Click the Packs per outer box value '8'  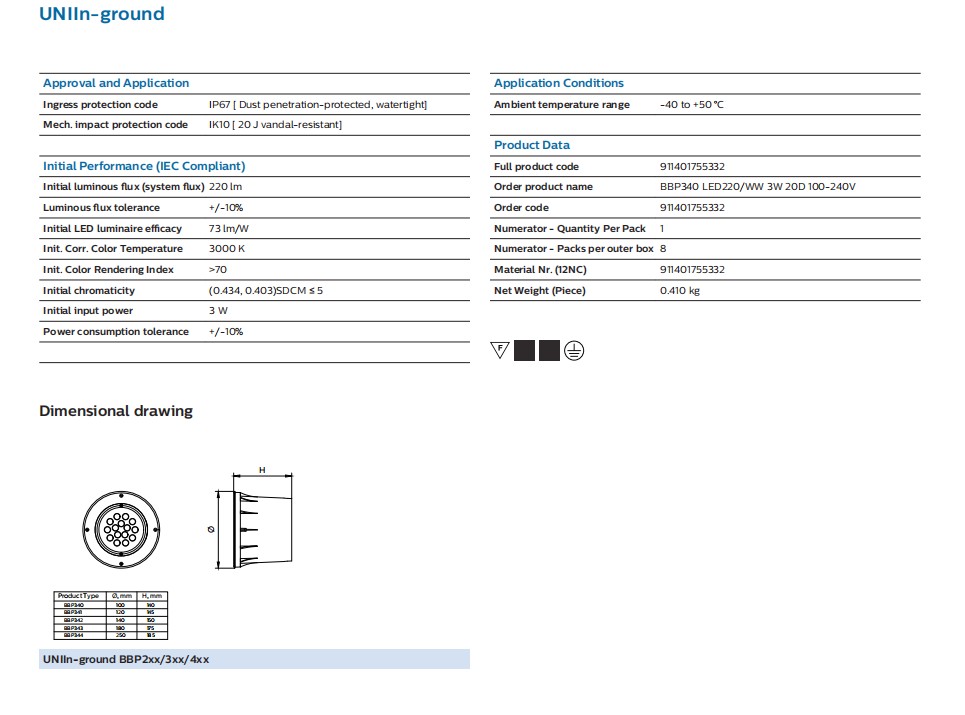(663, 249)
